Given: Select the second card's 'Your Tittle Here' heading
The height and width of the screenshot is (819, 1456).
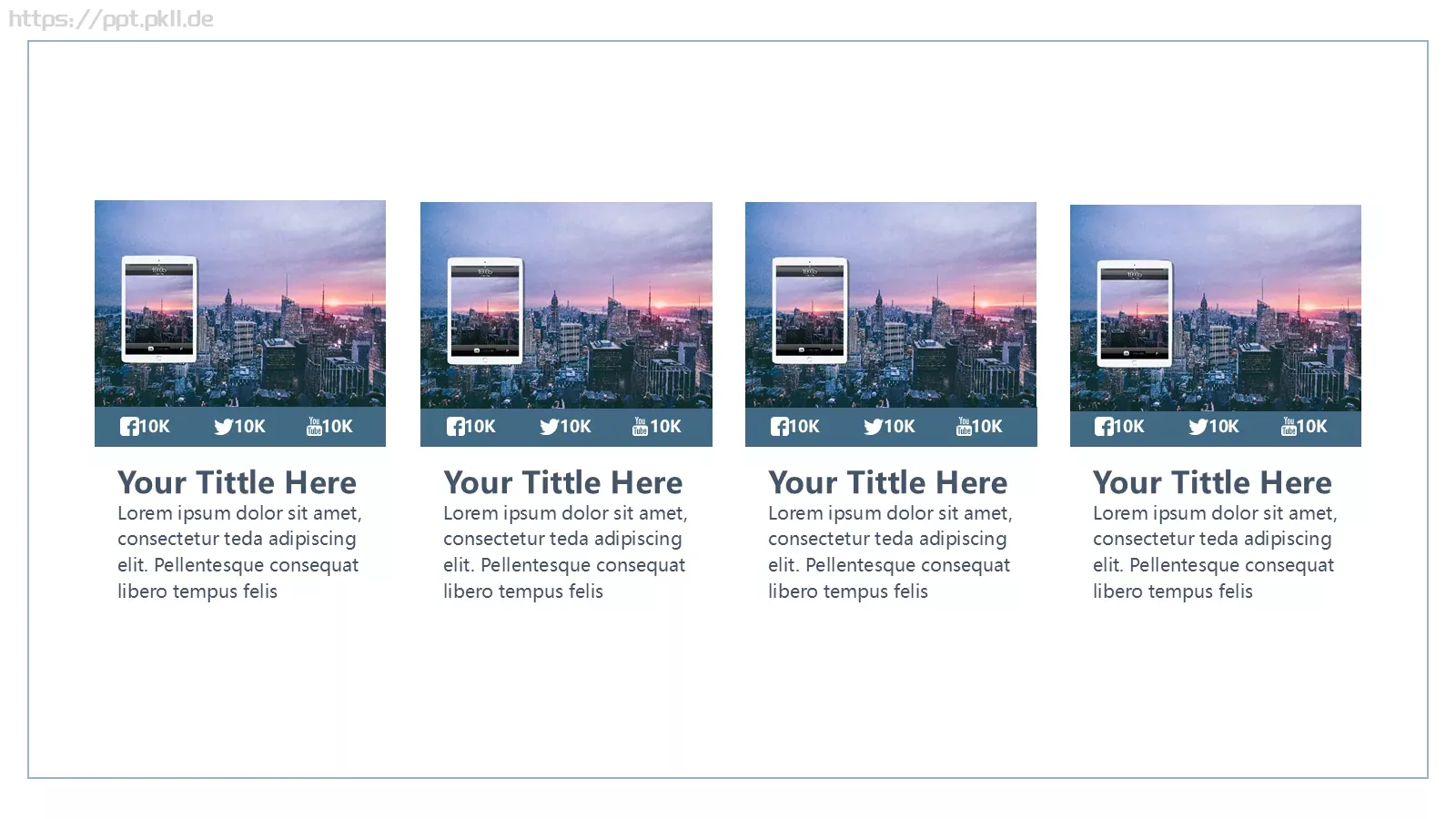Looking at the screenshot, I should click(562, 482).
